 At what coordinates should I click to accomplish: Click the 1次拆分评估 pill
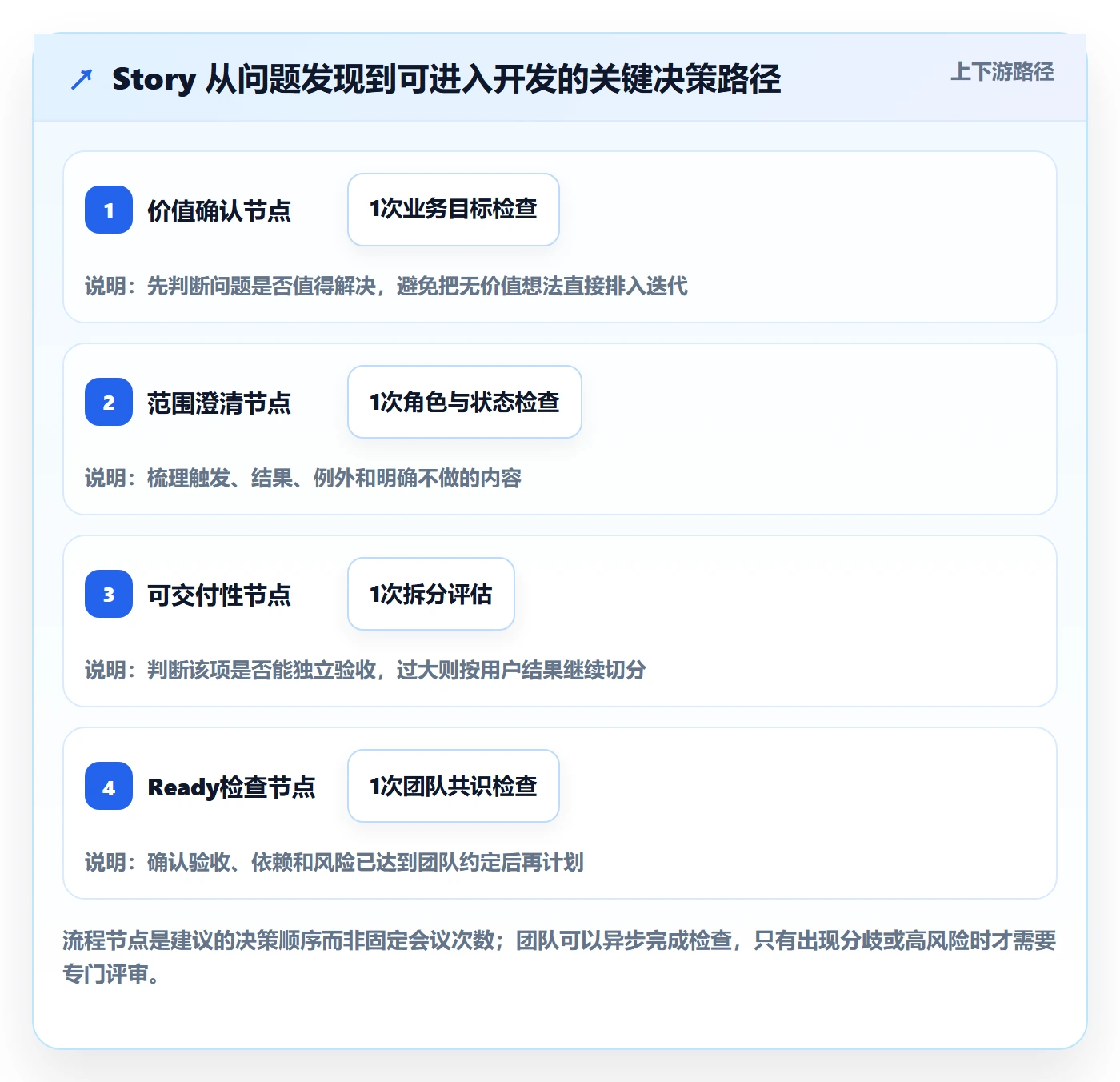[431, 594]
